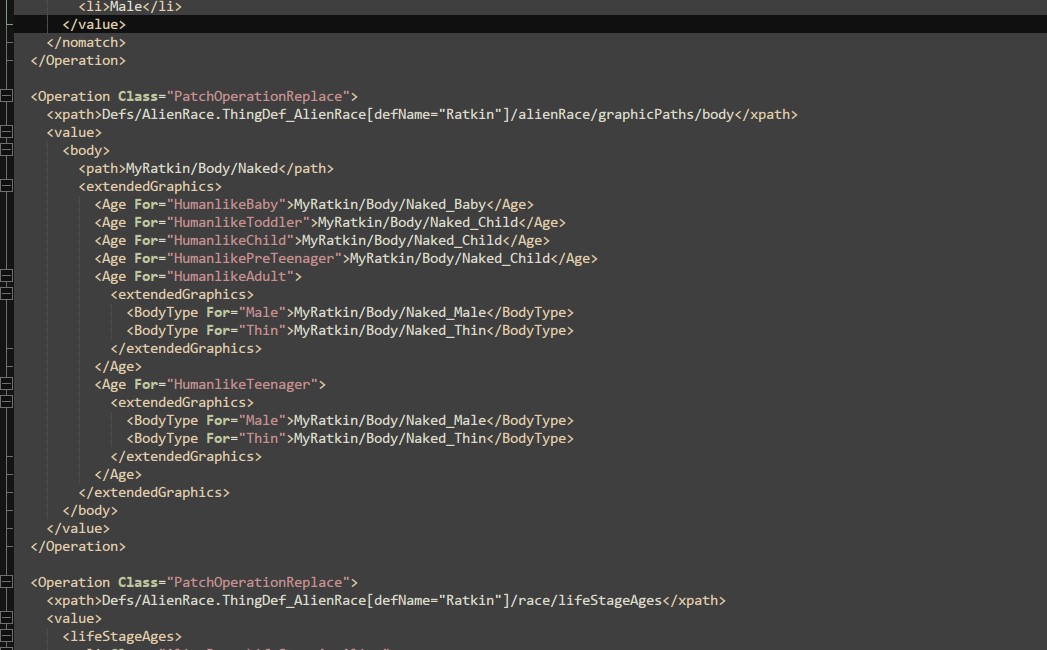This screenshot has height=650, width=1047.
Task: Collapse the Operation block containing the race/lifeStageAges xpath
Action: coord(6,583)
